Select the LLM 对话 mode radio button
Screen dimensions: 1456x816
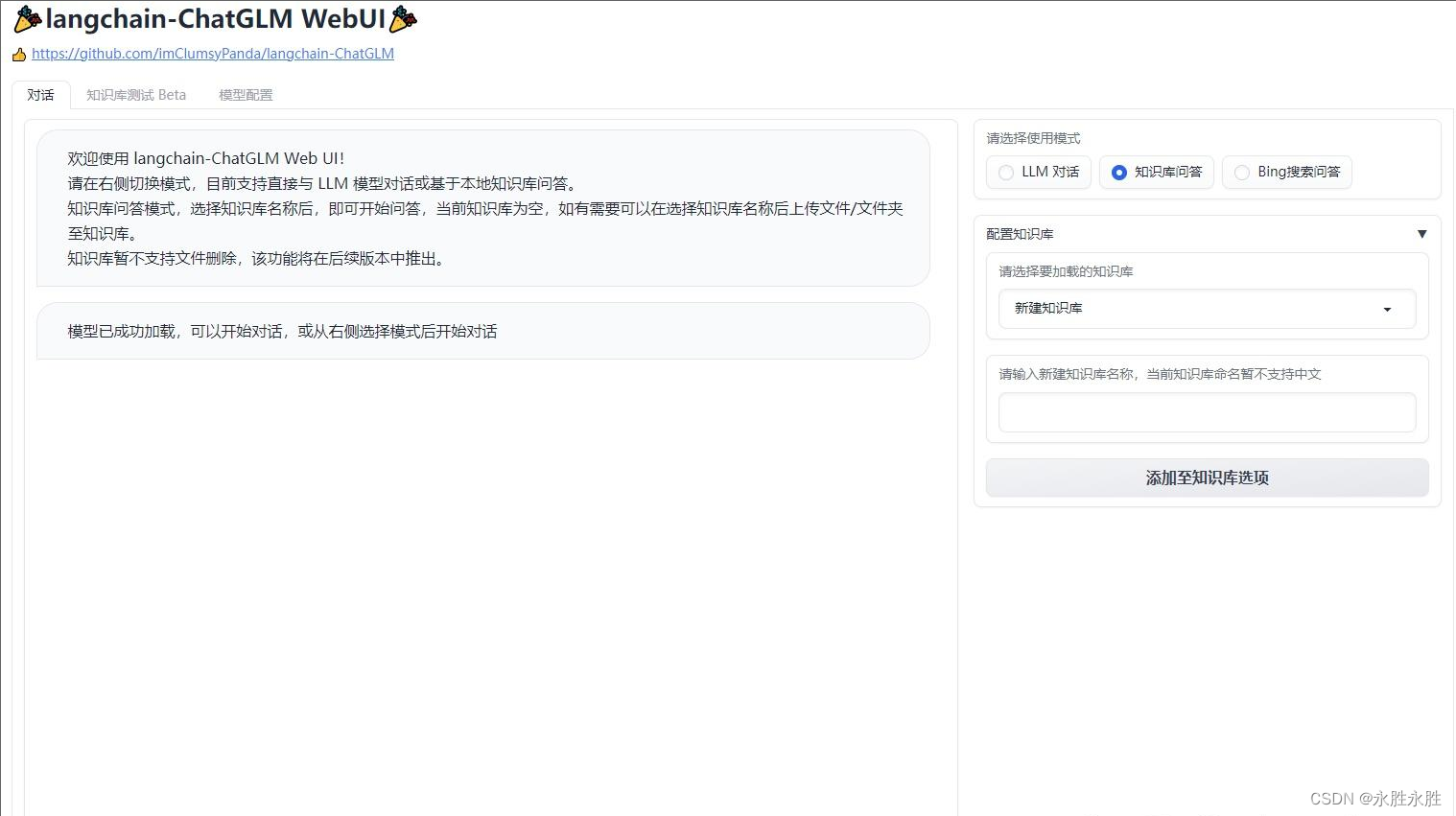tap(1006, 173)
